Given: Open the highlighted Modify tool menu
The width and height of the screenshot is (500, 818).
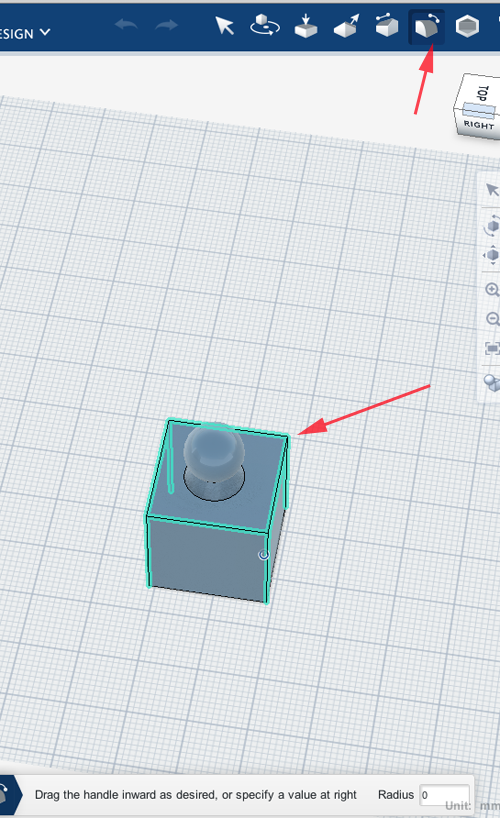Looking at the screenshot, I should tap(426, 26).
